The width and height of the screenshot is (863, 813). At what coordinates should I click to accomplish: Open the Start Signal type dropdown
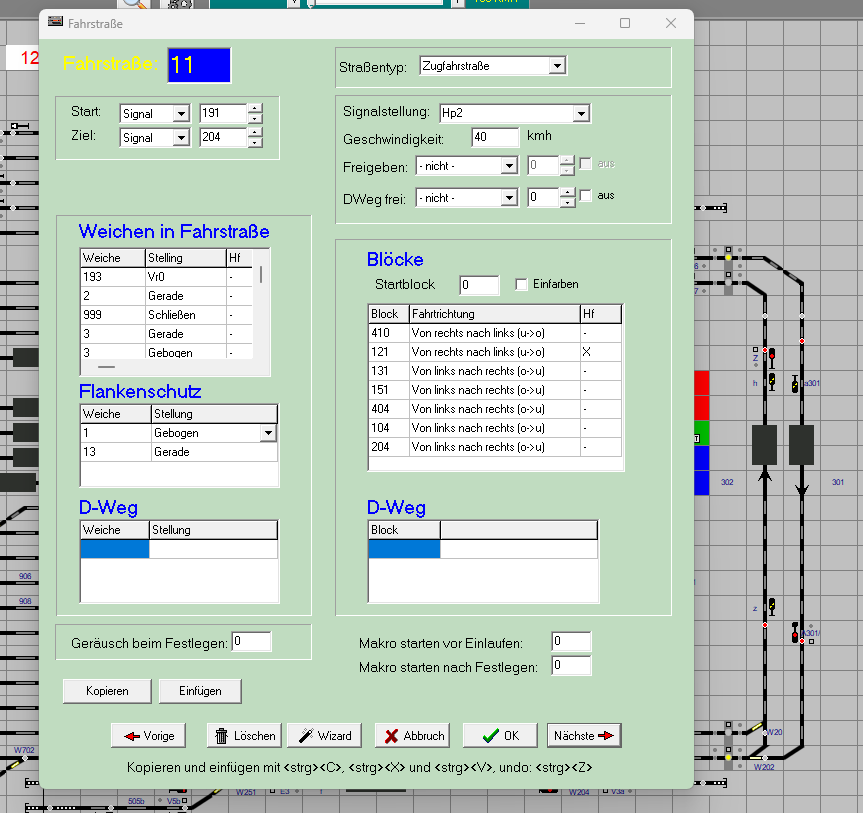(181, 114)
